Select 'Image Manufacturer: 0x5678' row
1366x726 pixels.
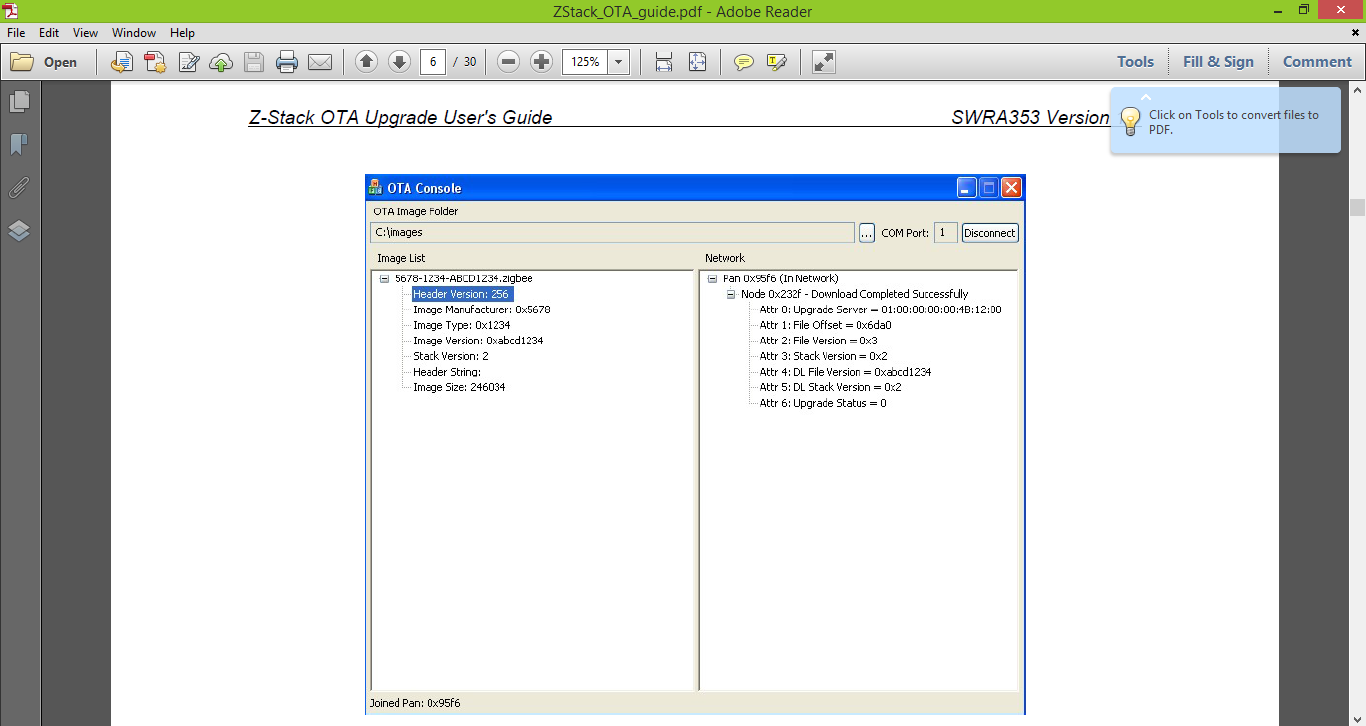click(482, 310)
